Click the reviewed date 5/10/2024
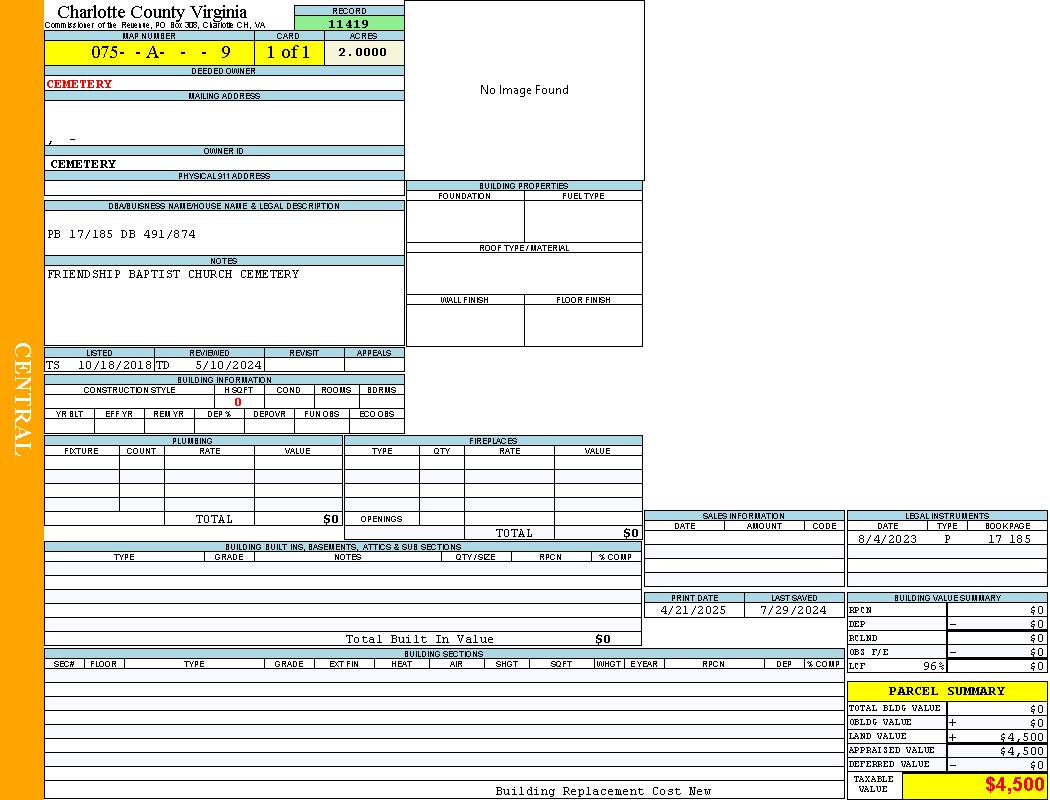1050x800 pixels. (x=228, y=365)
